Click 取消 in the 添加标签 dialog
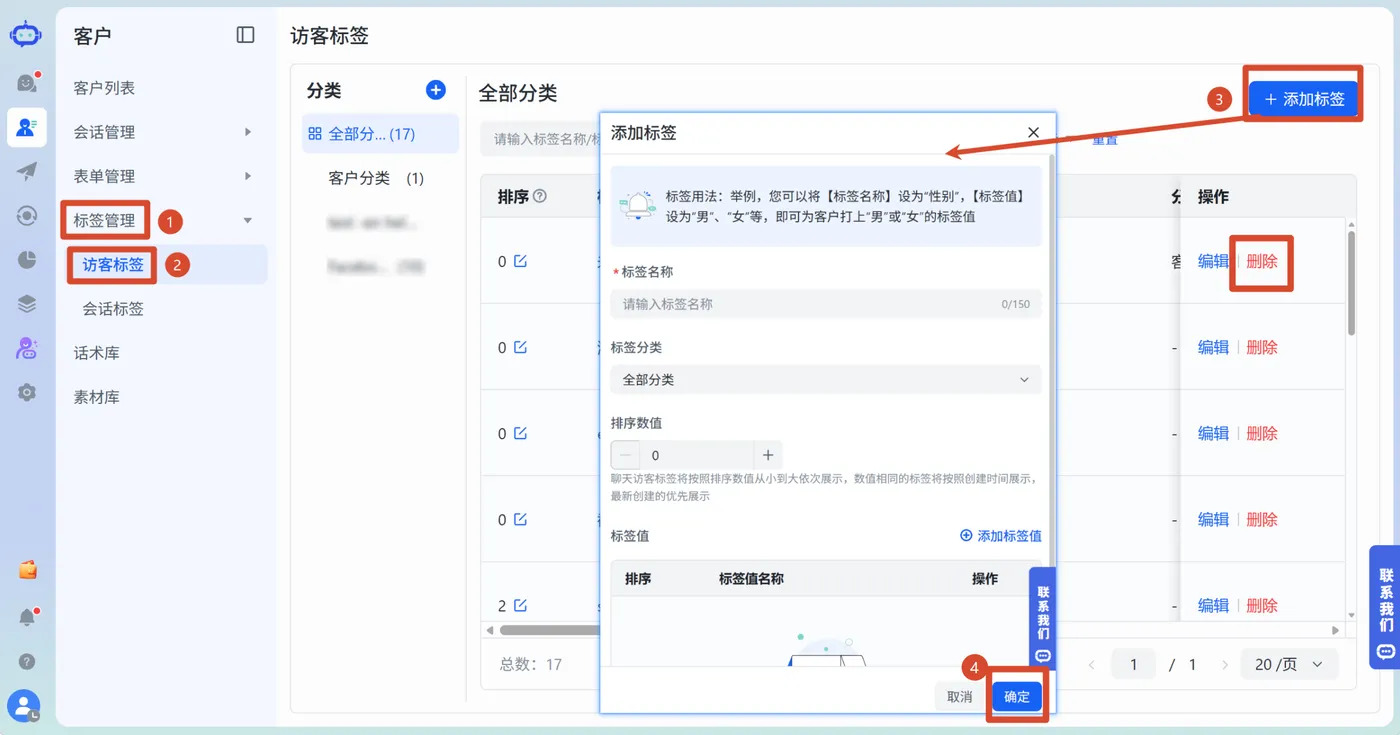This screenshot has height=735, width=1400. click(x=959, y=697)
